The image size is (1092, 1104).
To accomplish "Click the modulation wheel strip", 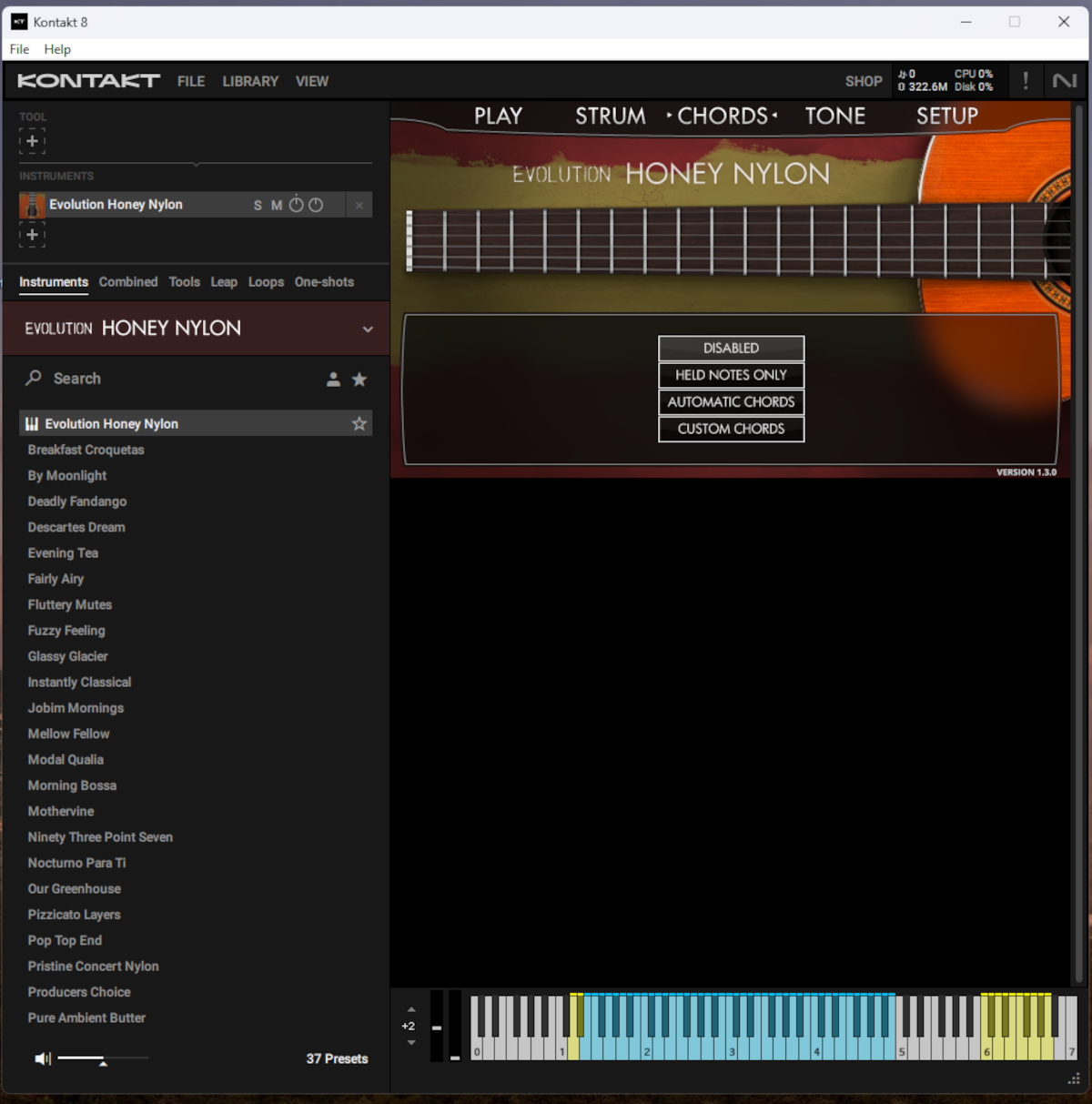I will click(x=455, y=1026).
